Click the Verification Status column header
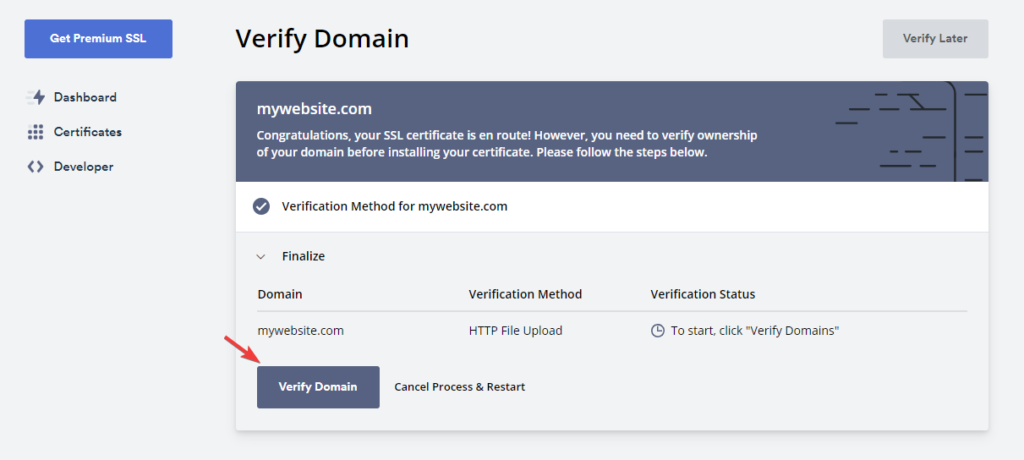1024x460 pixels. [703, 295]
